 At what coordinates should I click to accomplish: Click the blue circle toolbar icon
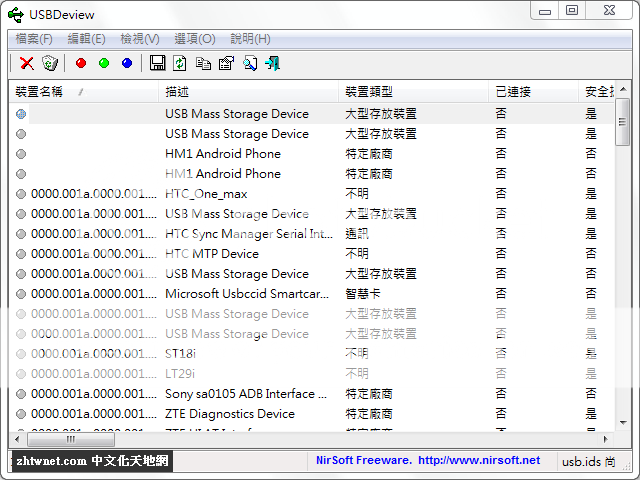127,63
